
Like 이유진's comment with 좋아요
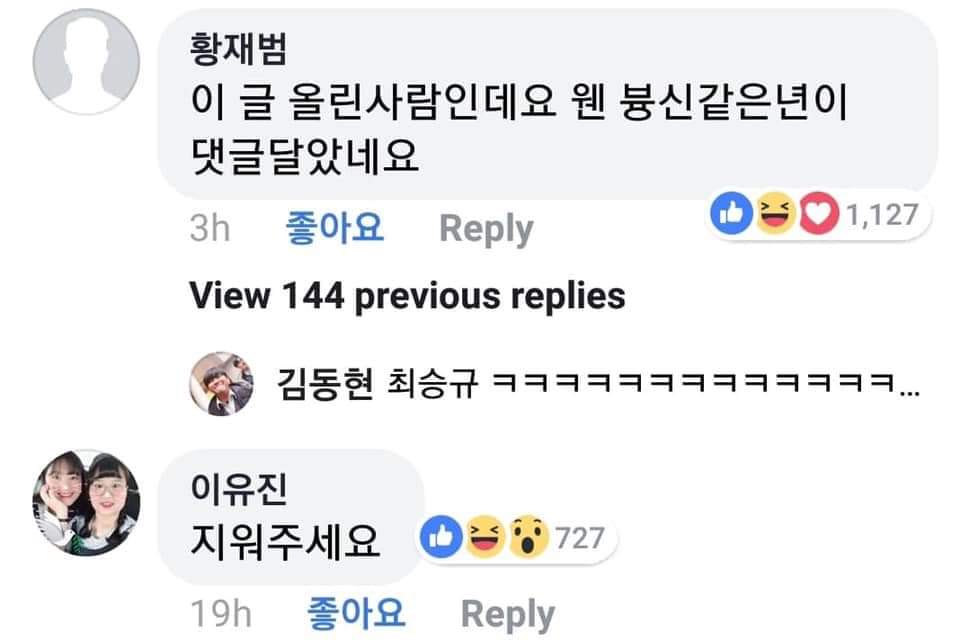click(356, 613)
